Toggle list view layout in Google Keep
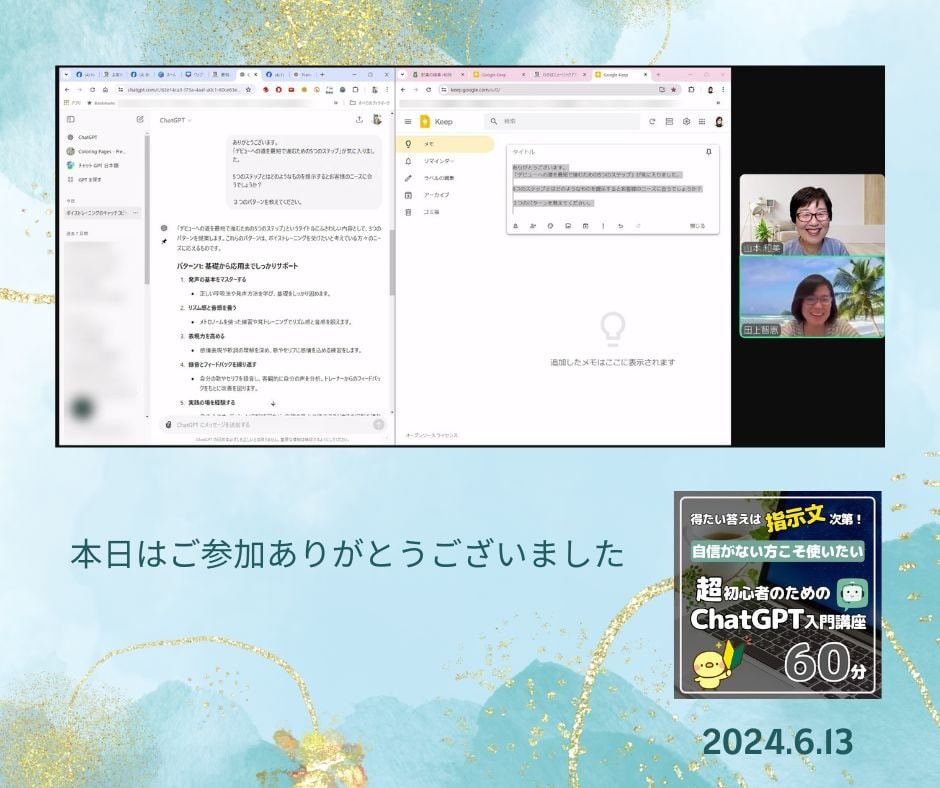 (669, 122)
